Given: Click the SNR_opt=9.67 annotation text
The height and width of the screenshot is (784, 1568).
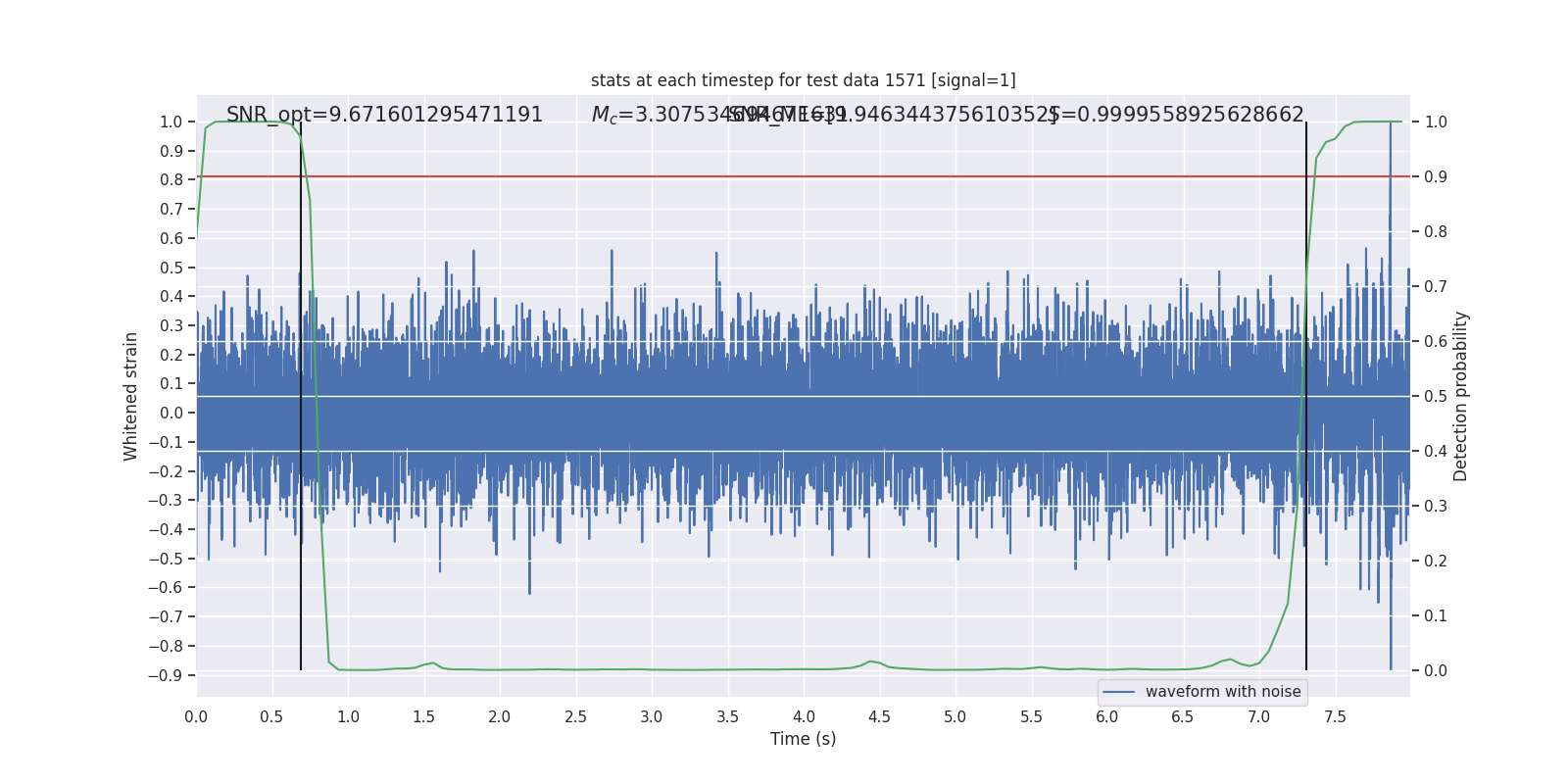Looking at the screenshot, I should click(x=384, y=115).
